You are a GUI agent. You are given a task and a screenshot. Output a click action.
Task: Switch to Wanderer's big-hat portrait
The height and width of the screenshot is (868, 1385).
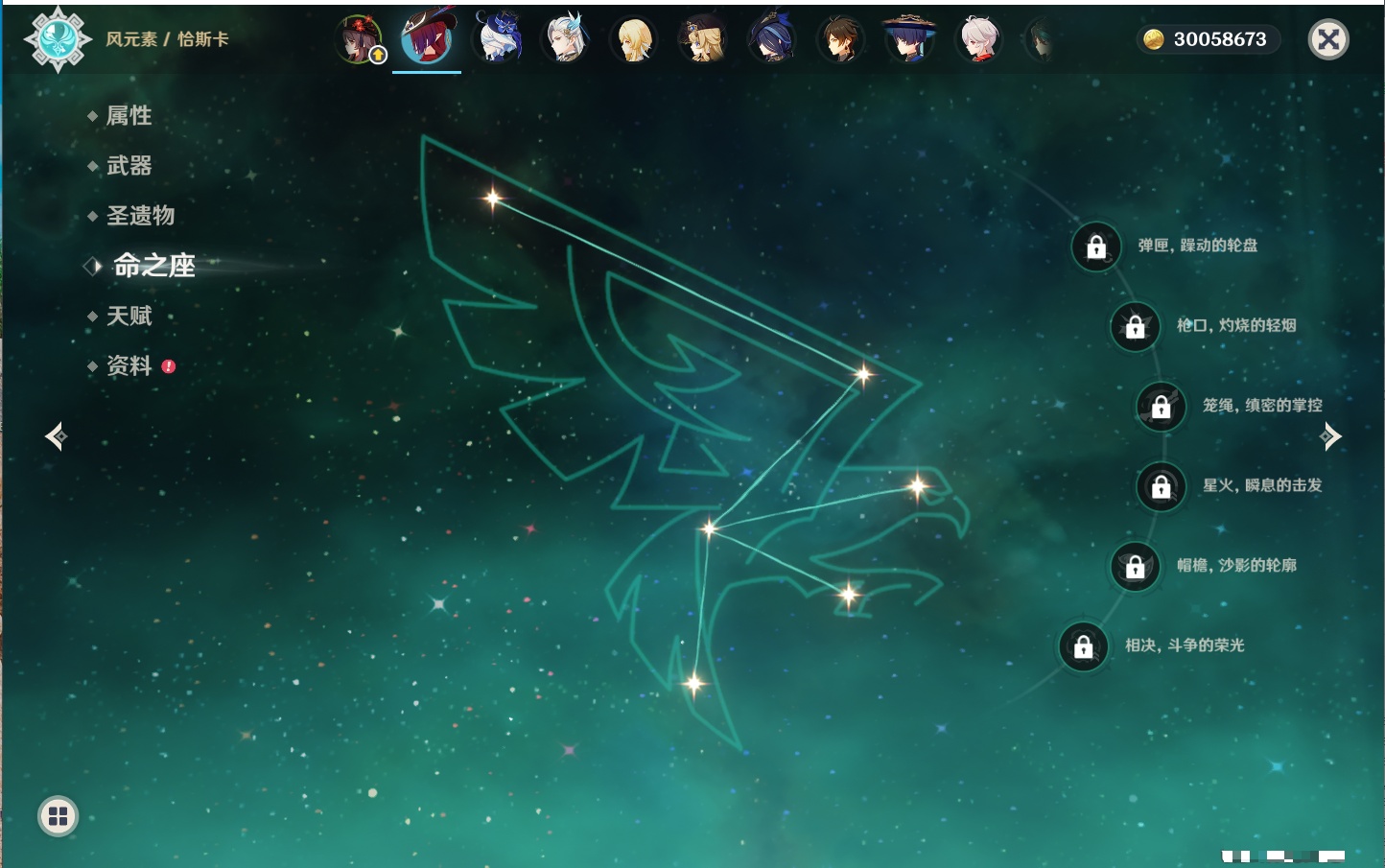pyautogui.click(x=909, y=38)
